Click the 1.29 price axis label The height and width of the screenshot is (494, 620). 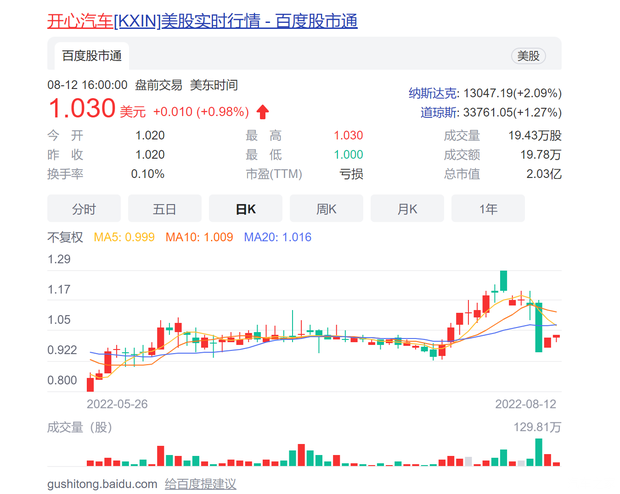(59, 259)
